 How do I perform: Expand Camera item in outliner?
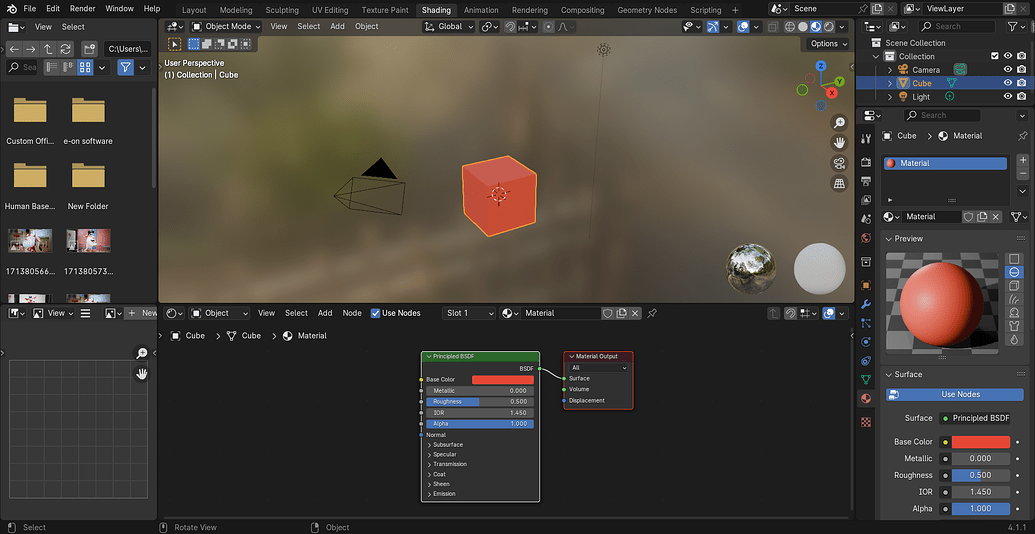pyautogui.click(x=890, y=69)
